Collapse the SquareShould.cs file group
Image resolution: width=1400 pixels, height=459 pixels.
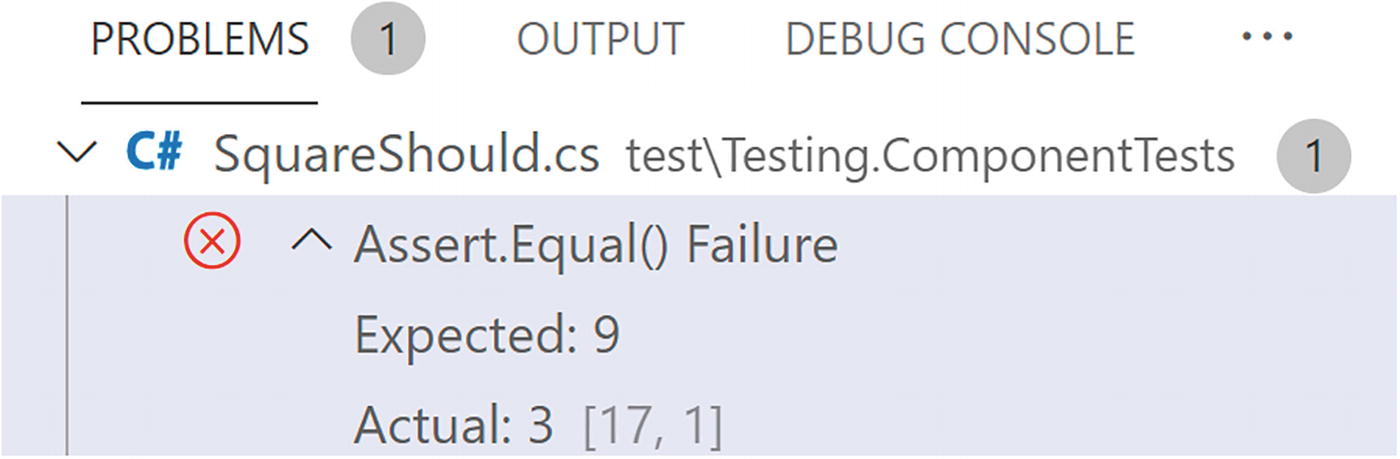point(78,155)
